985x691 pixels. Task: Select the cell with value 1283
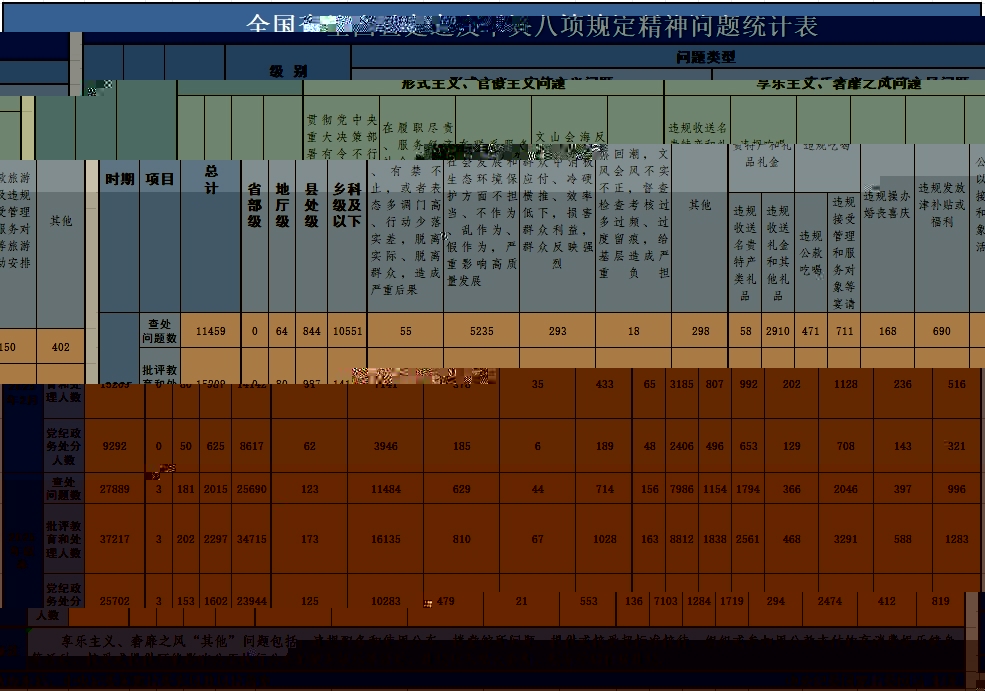coord(957,539)
